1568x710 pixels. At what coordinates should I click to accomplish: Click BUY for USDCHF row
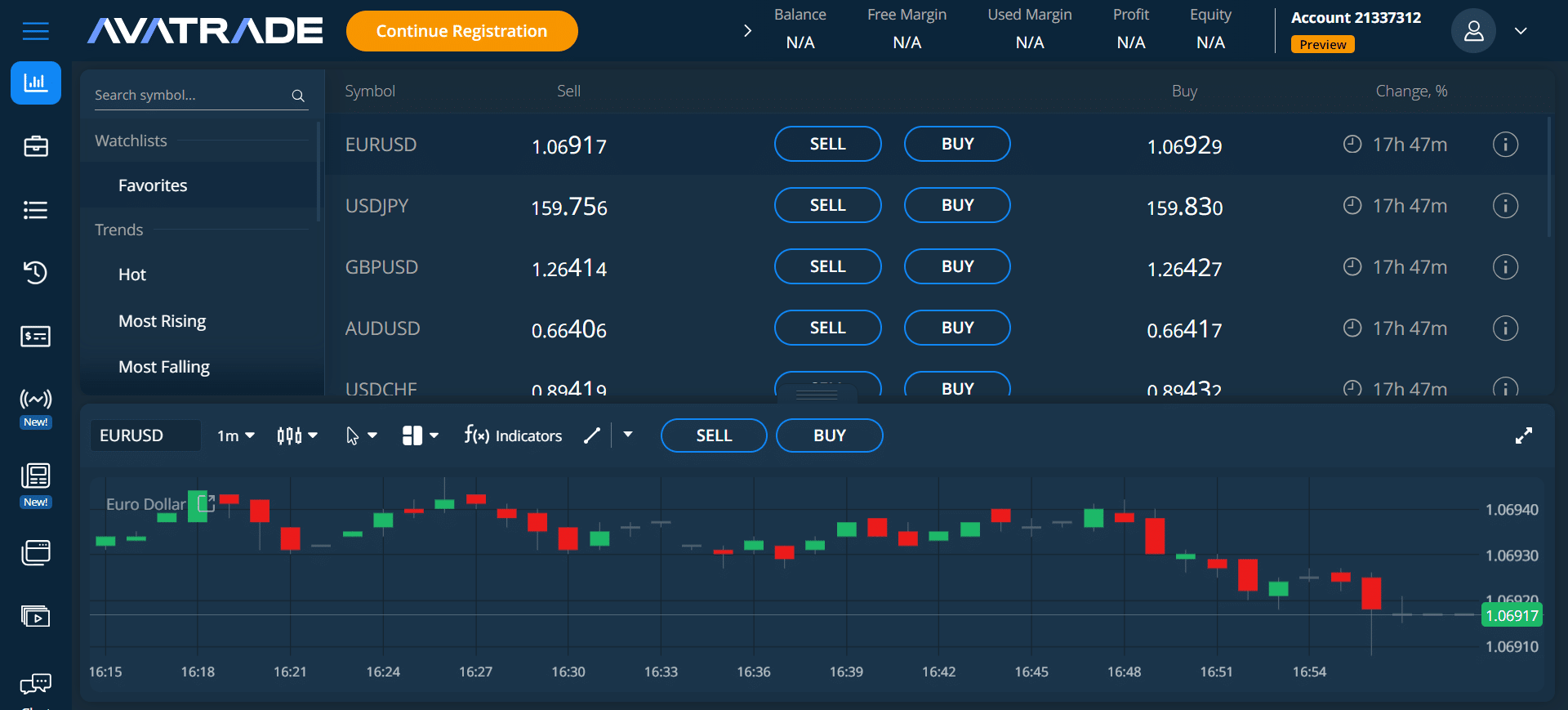[957, 385]
